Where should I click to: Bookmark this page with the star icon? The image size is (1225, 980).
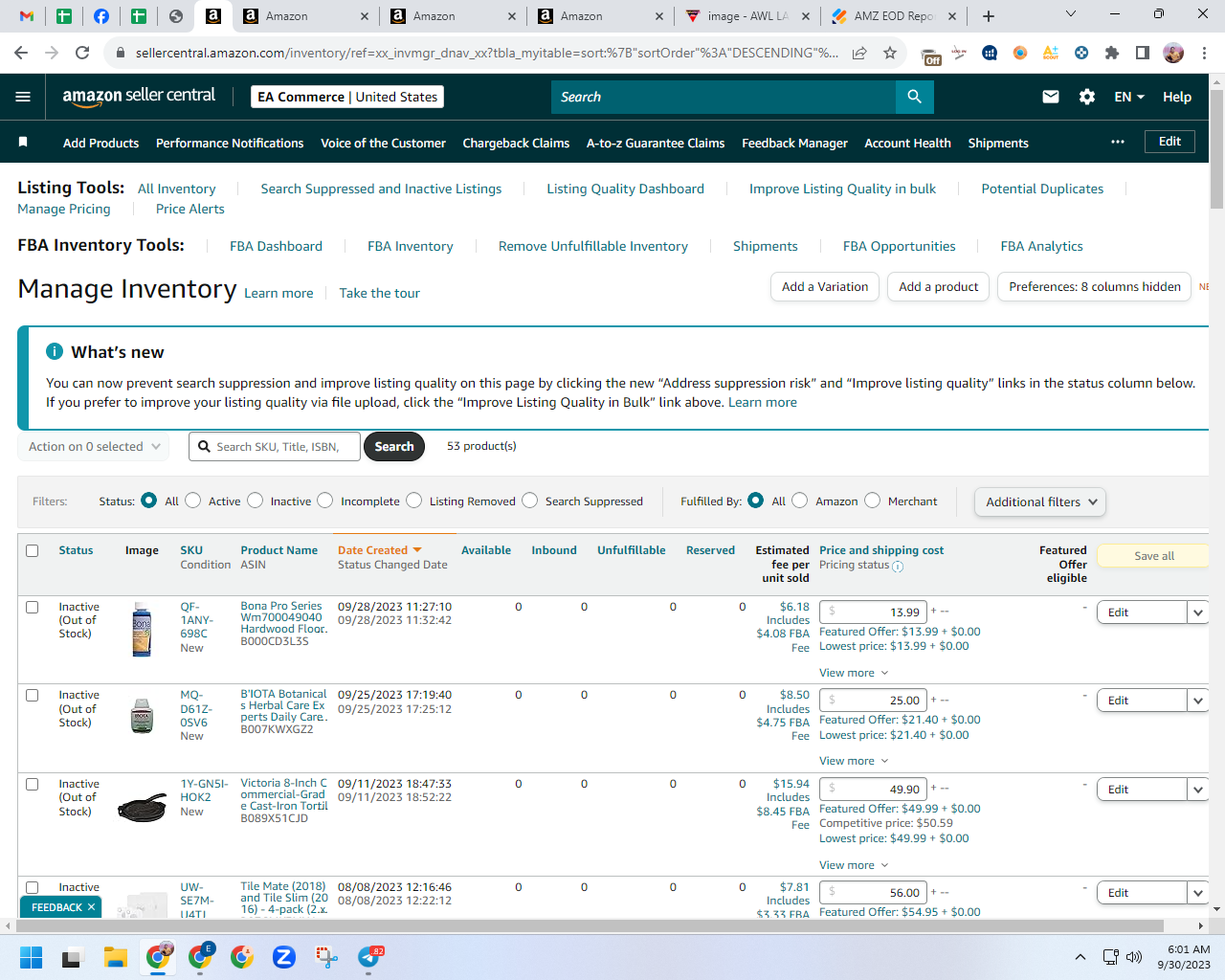890,53
